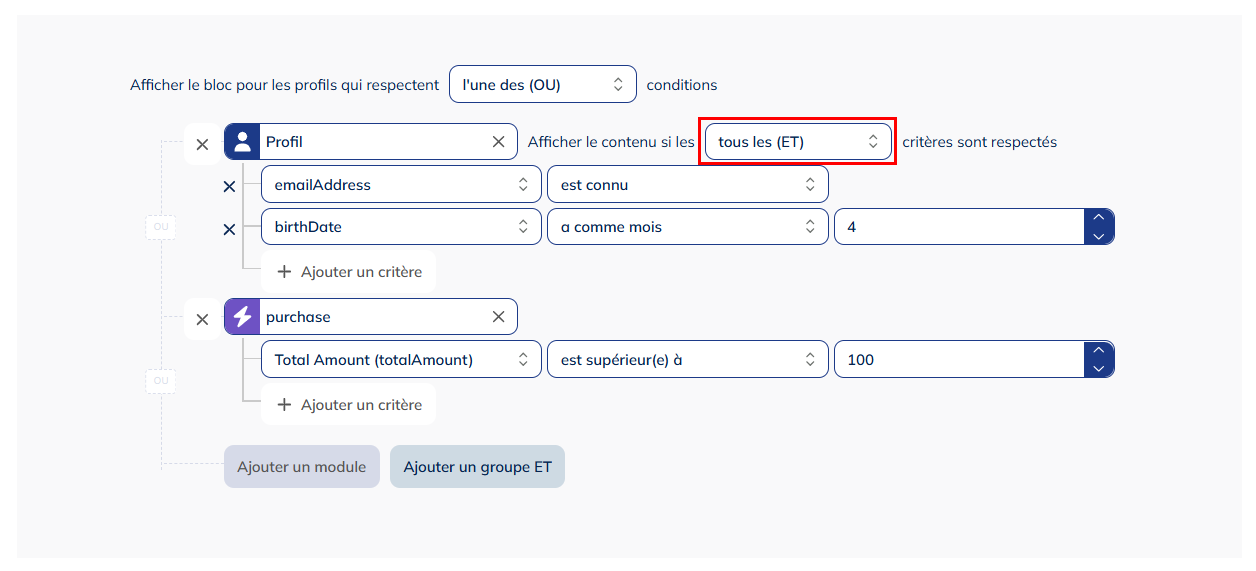Click "Ajouter un critère" under birthDate

tap(349, 272)
